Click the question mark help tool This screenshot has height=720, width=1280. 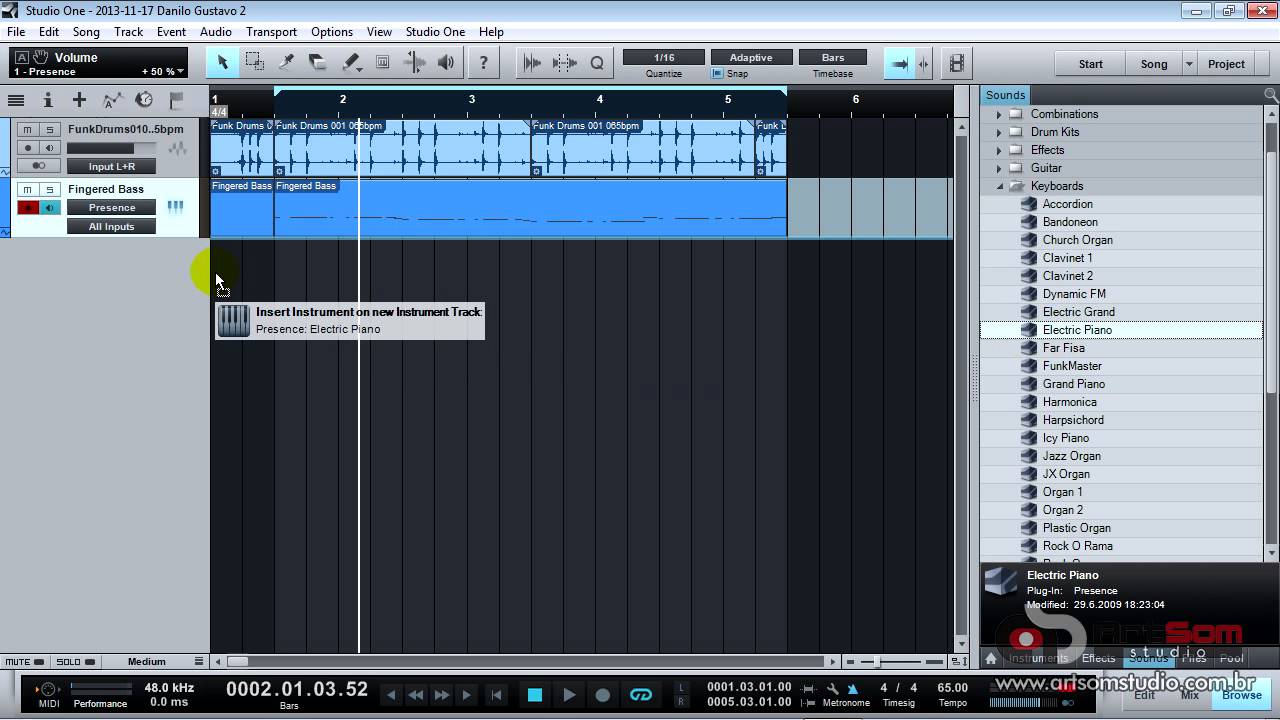tap(483, 63)
